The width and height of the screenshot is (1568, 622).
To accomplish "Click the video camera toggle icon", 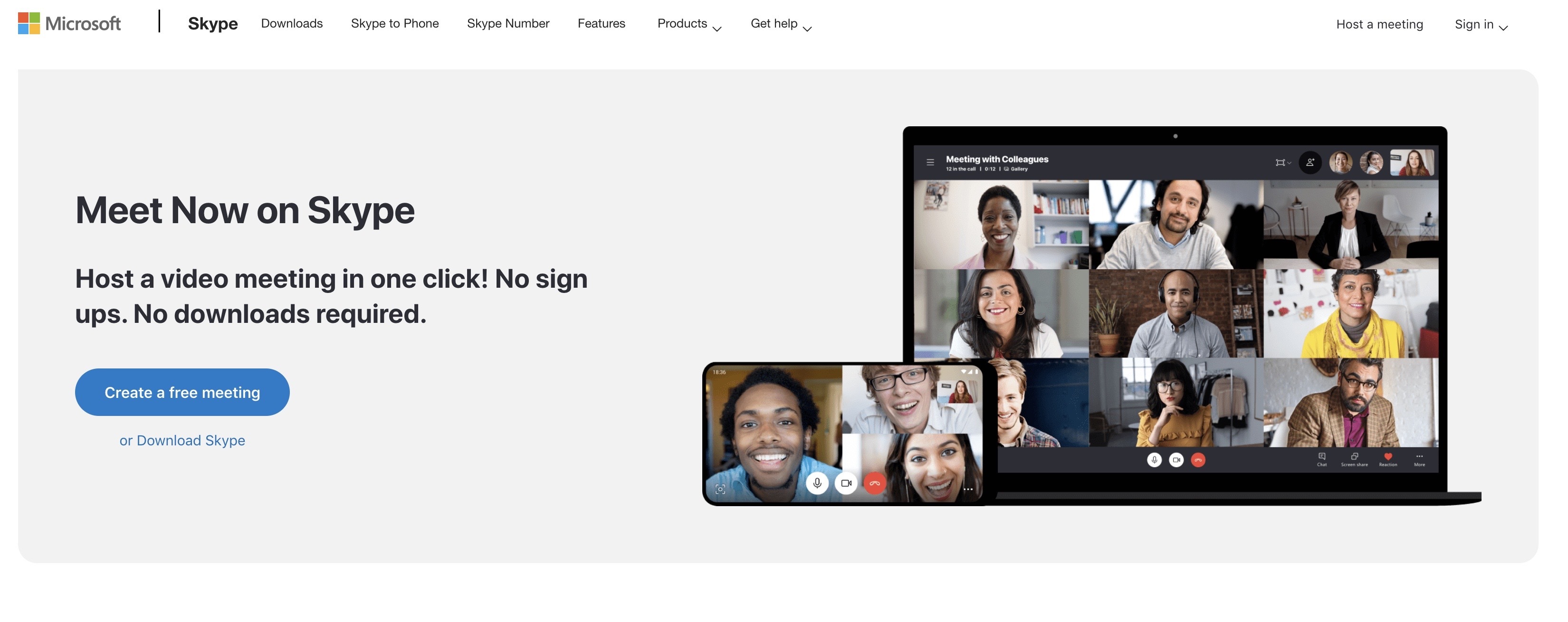I will [844, 484].
